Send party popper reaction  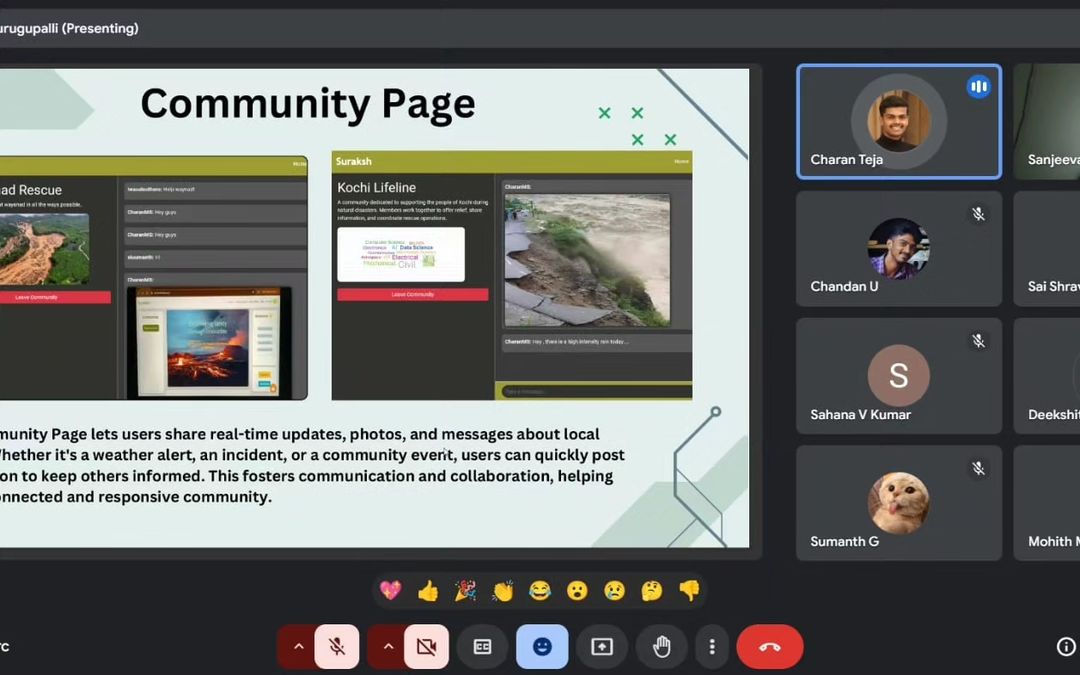click(466, 591)
